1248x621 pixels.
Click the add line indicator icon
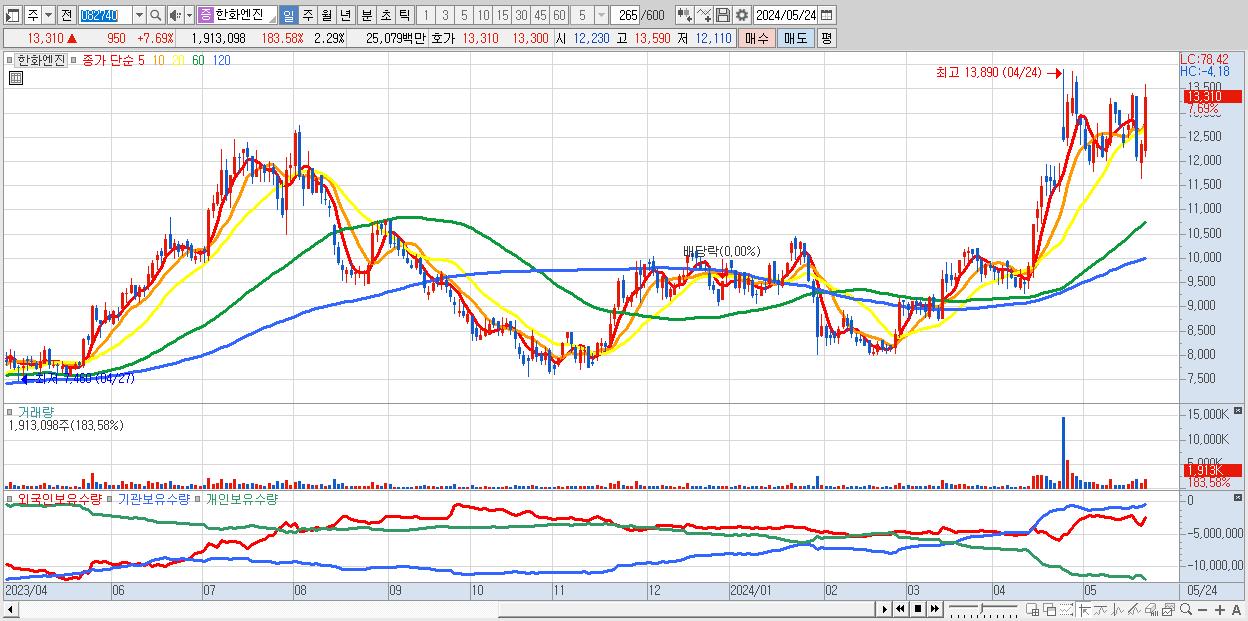(x=704, y=15)
